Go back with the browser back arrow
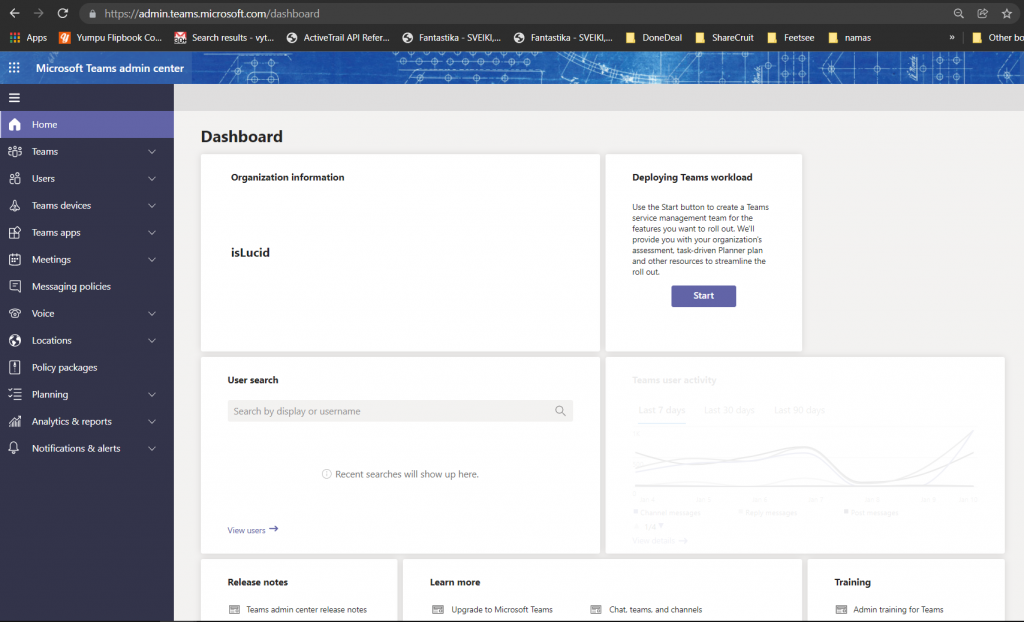The height and width of the screenshot is (622, 1024). [14, 13]
